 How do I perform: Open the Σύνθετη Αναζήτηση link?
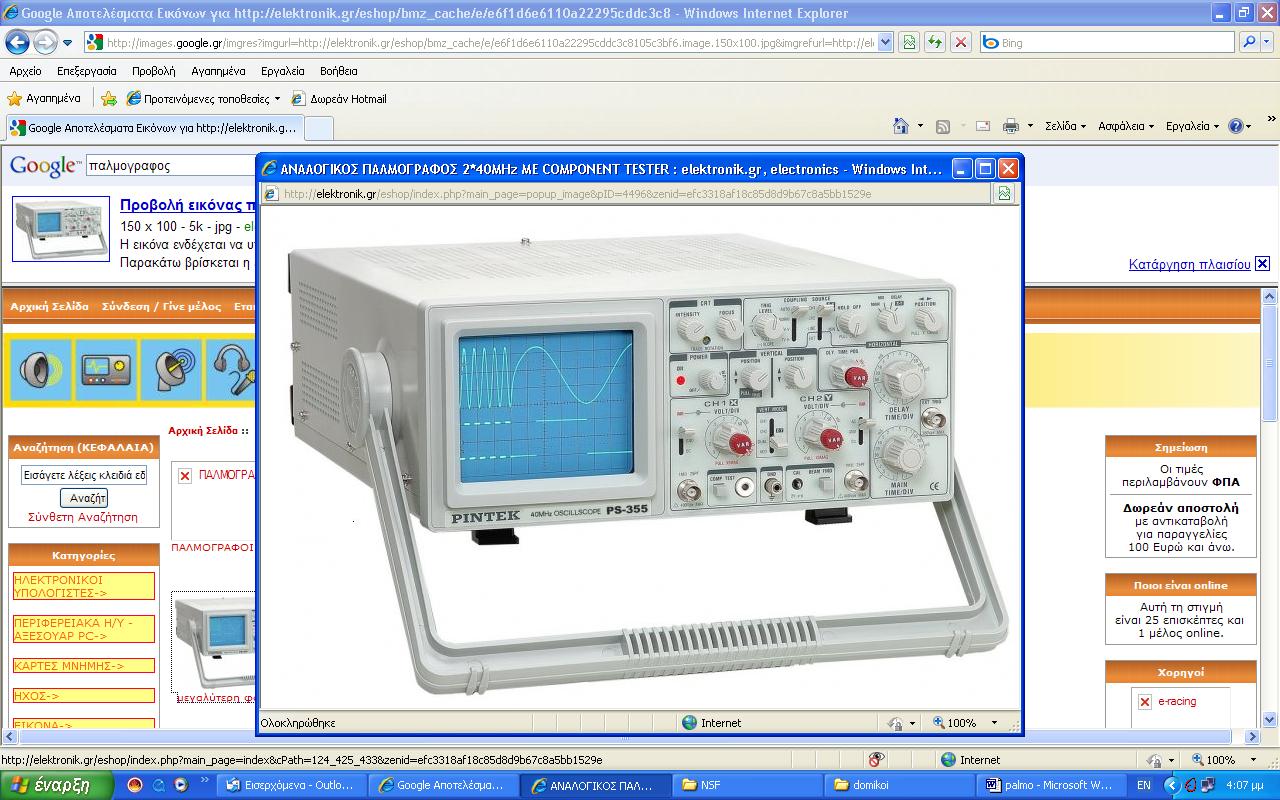coord(83,517)
